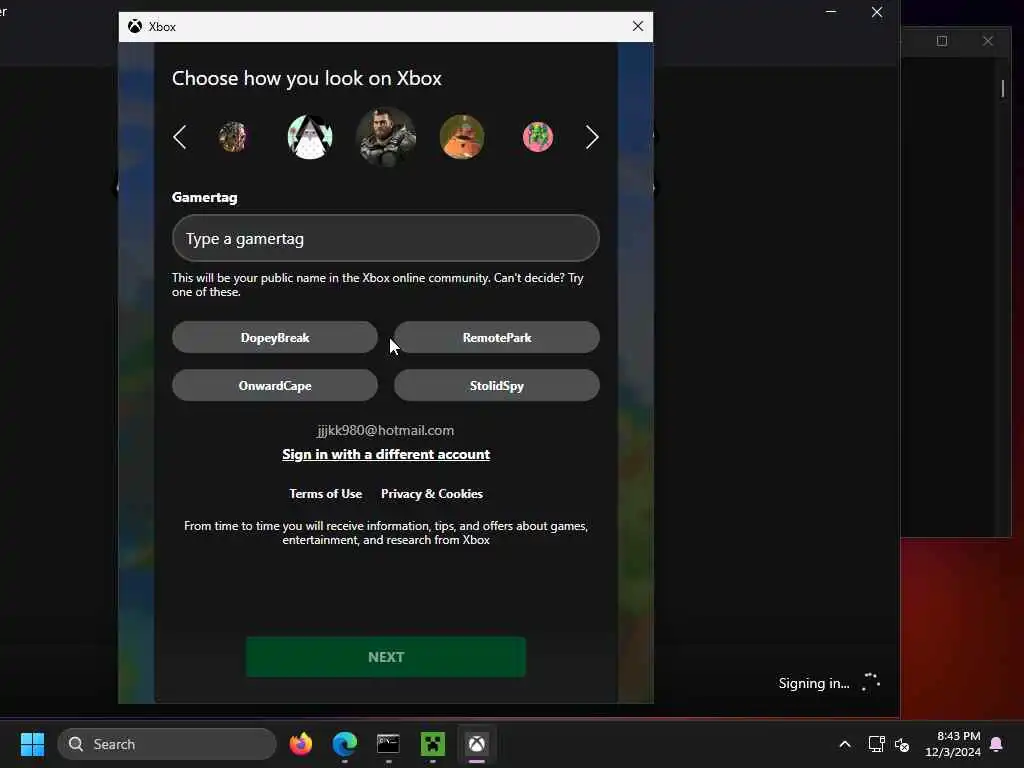Click the Xbox logo in dialog title bar
The height and width of the screenshot is (768, 1024).
coord(135,26)
